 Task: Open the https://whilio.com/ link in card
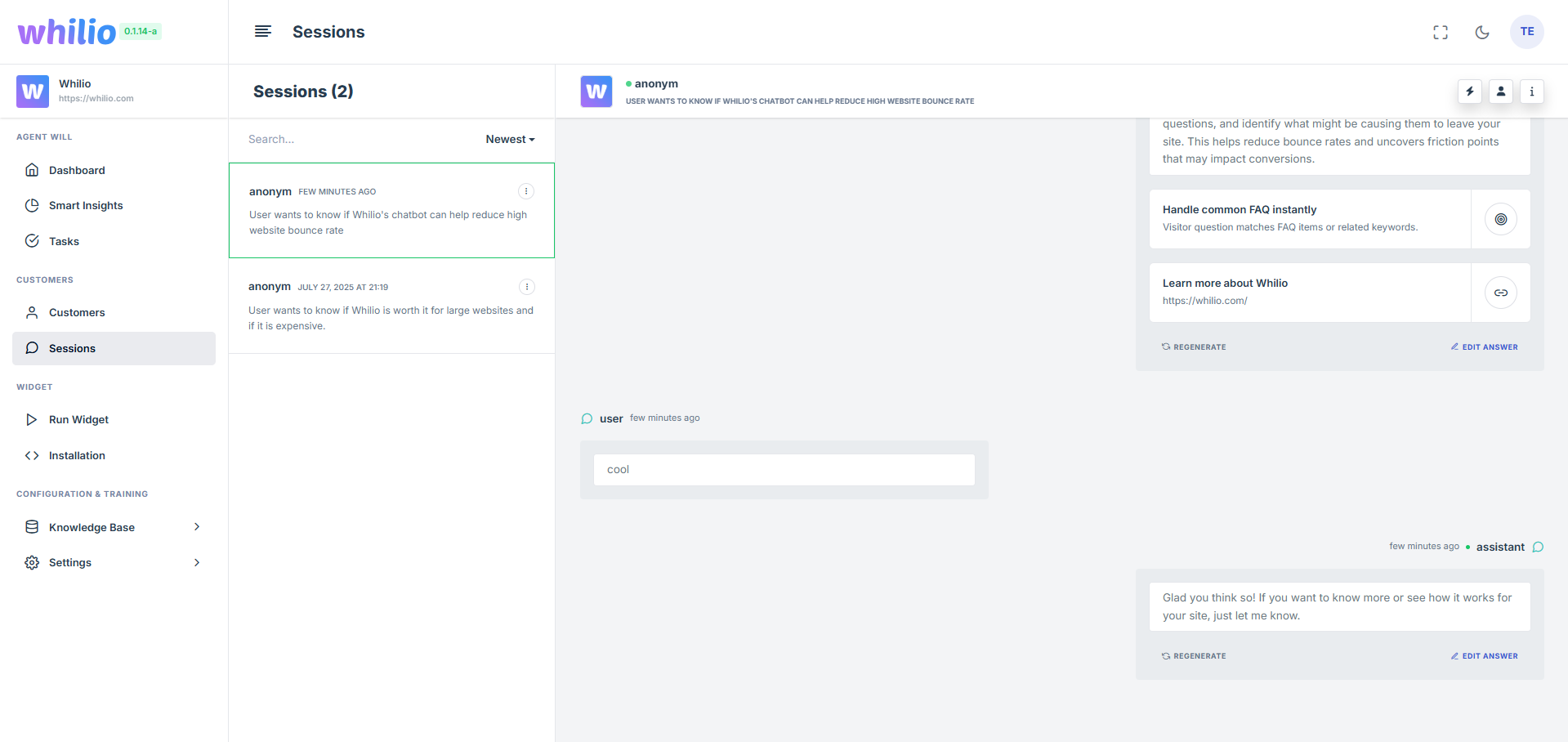click(1204, 301)
